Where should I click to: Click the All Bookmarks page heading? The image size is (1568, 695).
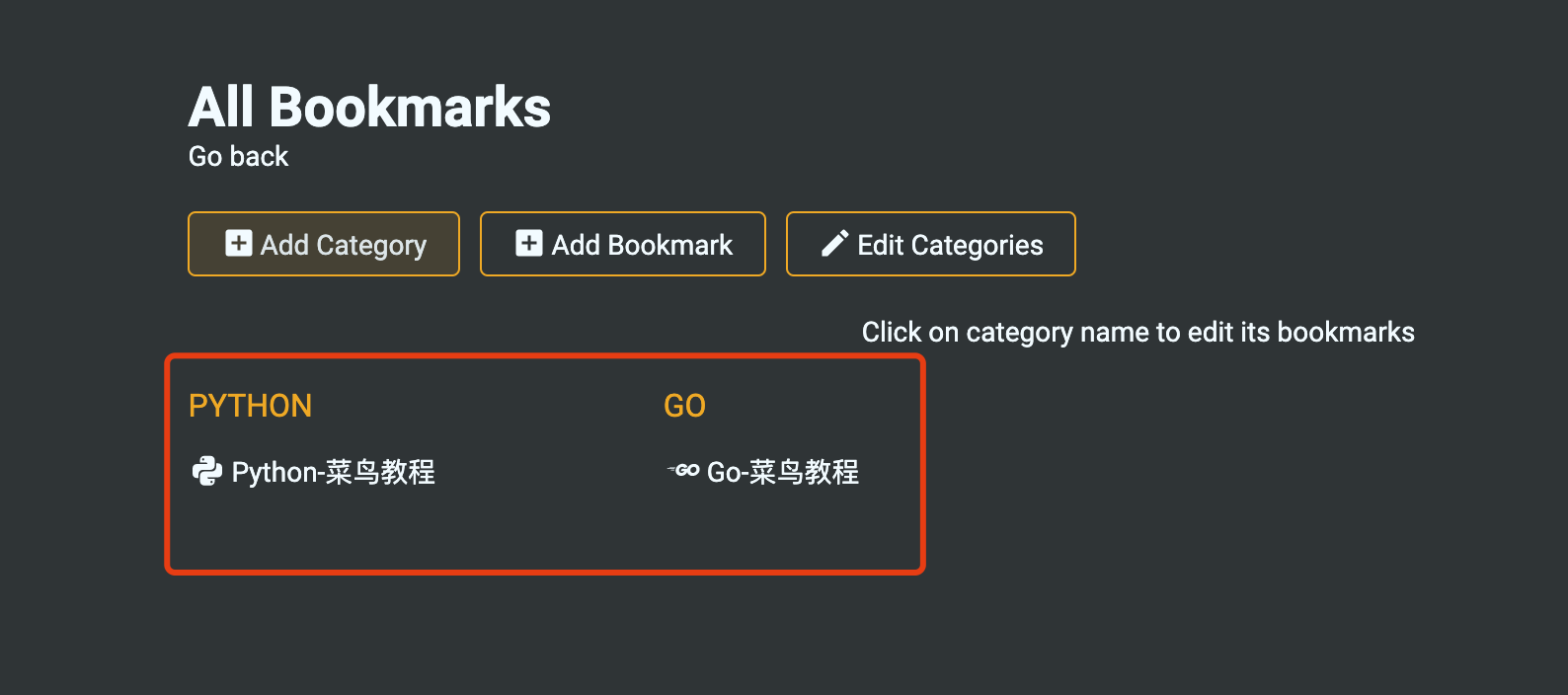point(369,107)
